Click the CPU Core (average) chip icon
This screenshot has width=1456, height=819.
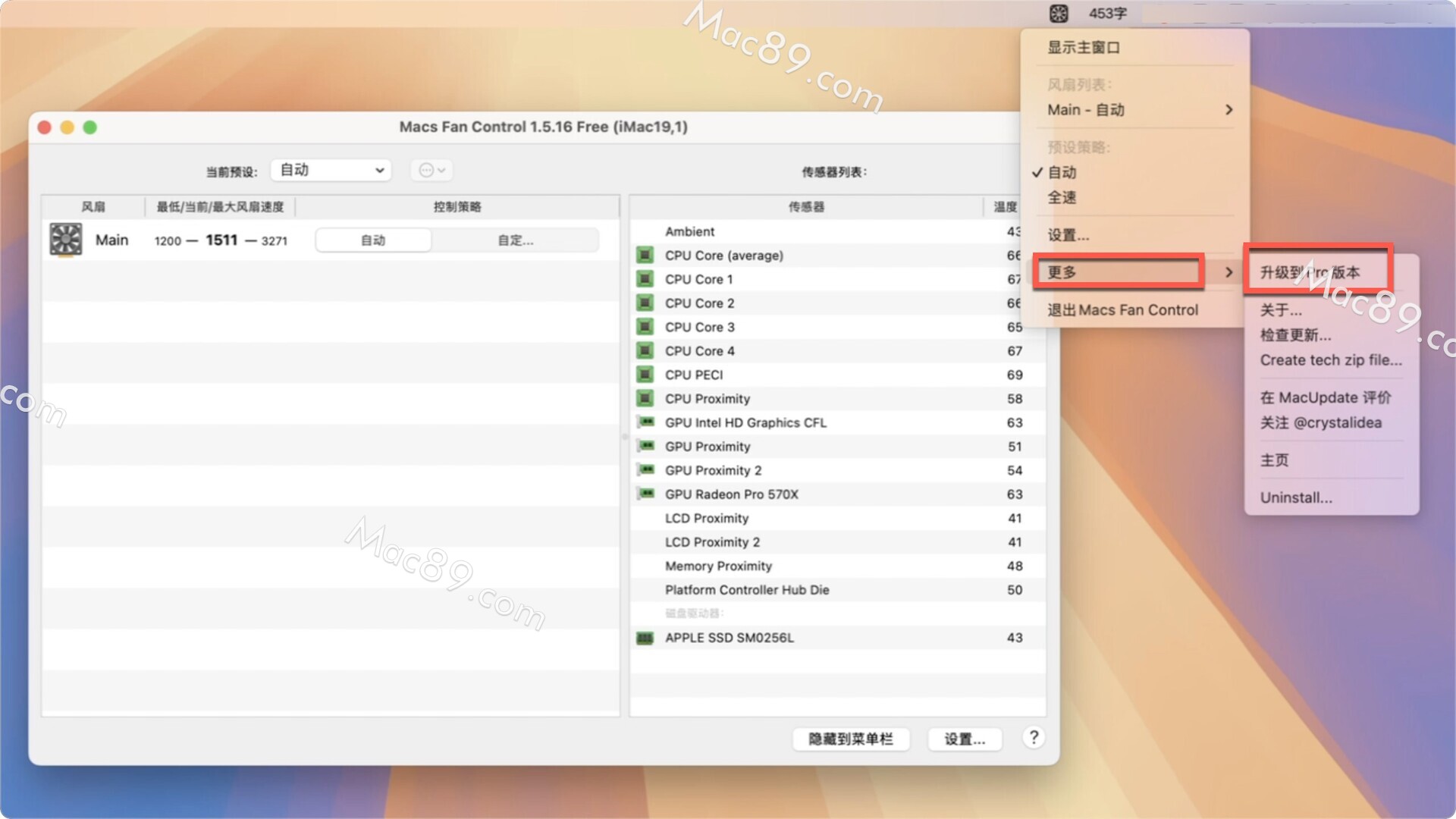coord(645,256)
